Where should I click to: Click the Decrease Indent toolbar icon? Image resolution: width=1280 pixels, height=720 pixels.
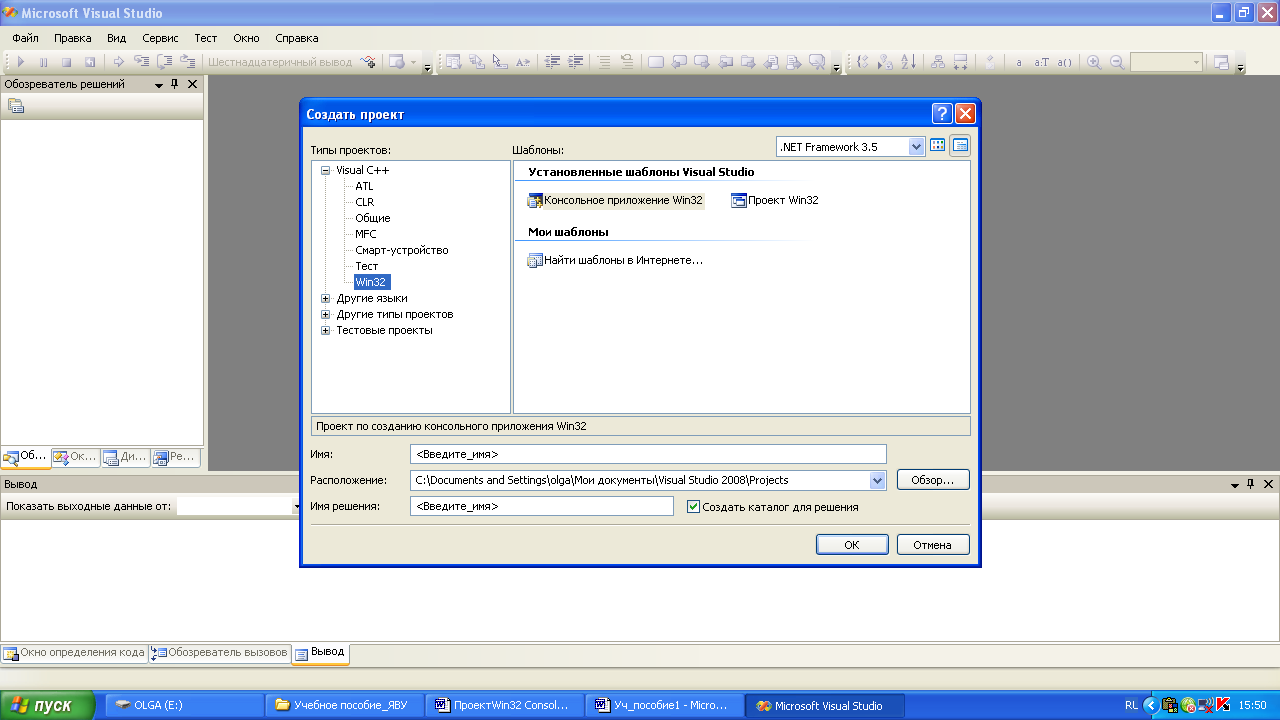[x=552, y=62]
